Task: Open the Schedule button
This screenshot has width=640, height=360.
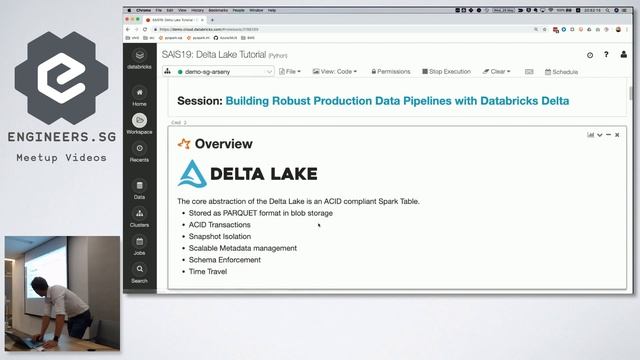Action: [x=561, y=72]
